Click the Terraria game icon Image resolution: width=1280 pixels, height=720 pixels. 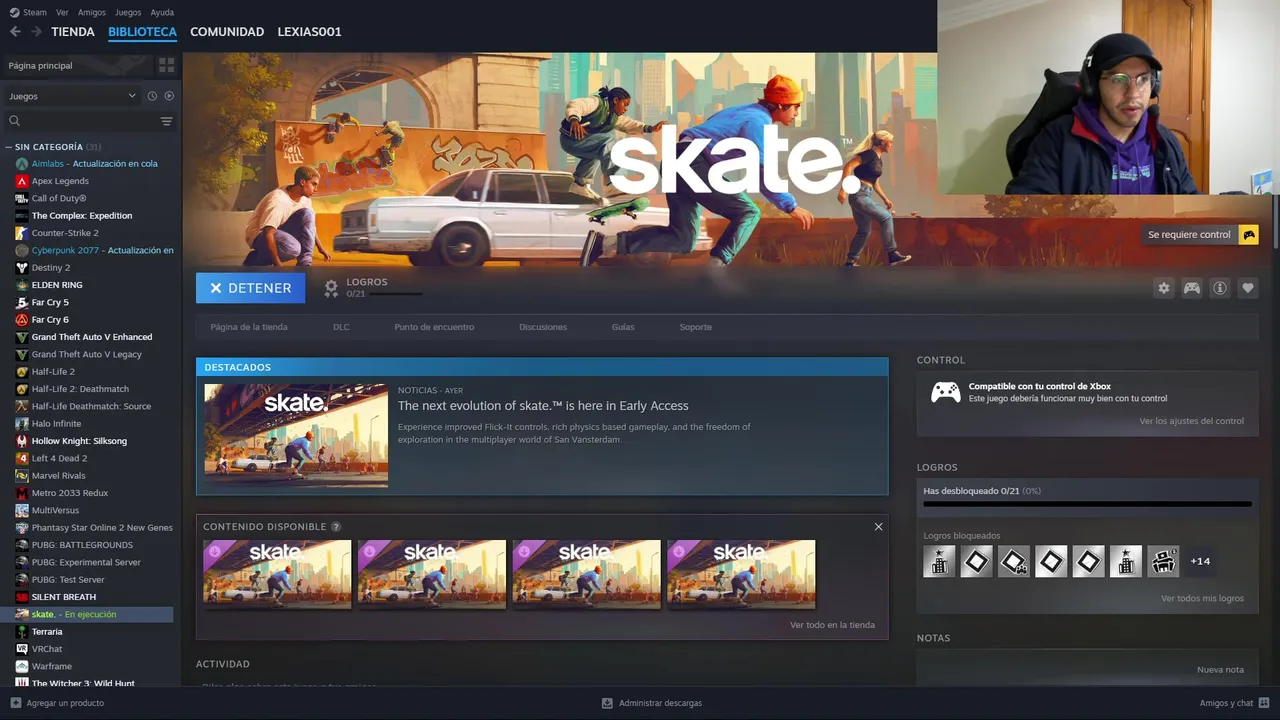(22, 632)
